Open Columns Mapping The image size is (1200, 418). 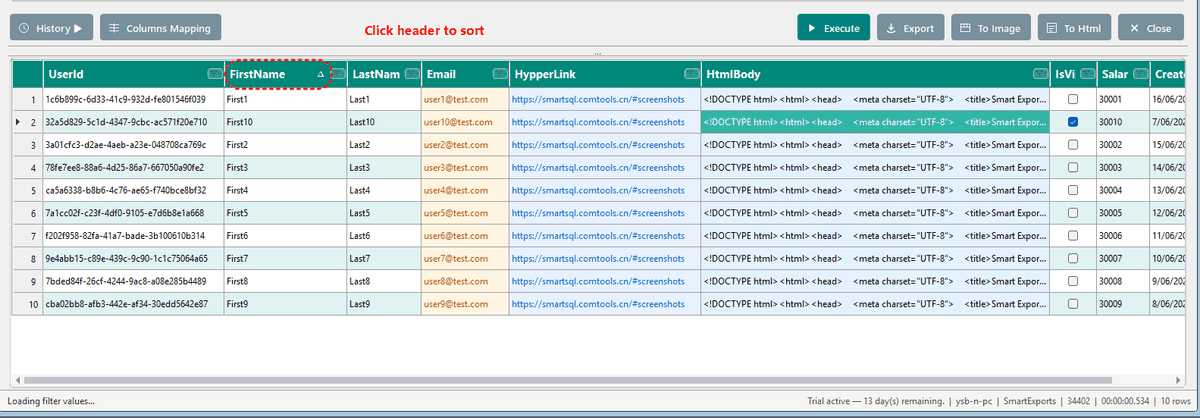coord(160,28)
